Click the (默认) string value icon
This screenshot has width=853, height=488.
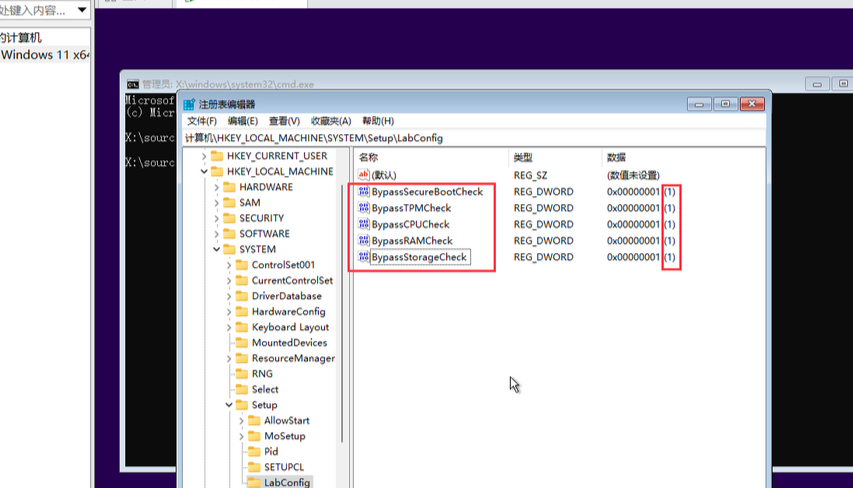tap(364, 175)
